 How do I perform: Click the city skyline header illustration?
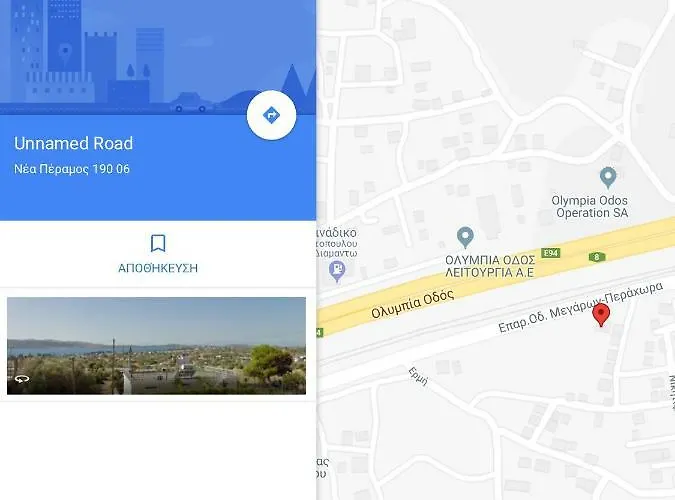pos(158,57)
